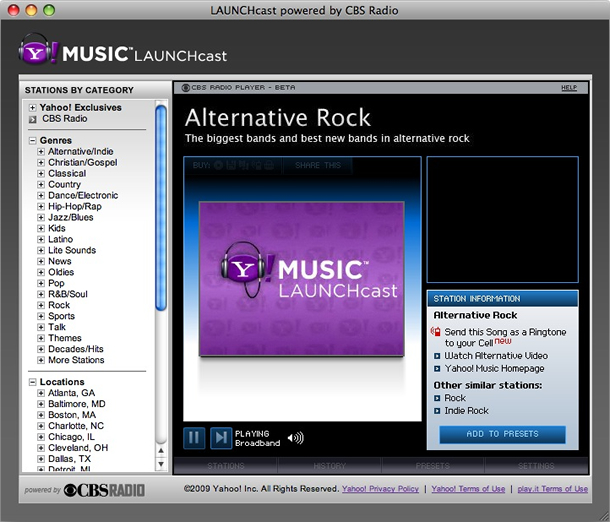Screen dimensions: 610x522
Task: Click Send this Song as a Ringtone link
Action: tap(505, 337)
